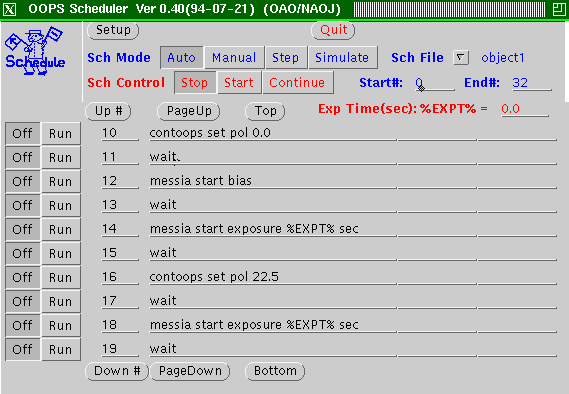Toggle Run for line 13
The height and width of the screenshot is (394, 569).
pyautogui.click(x=61, y=205)
